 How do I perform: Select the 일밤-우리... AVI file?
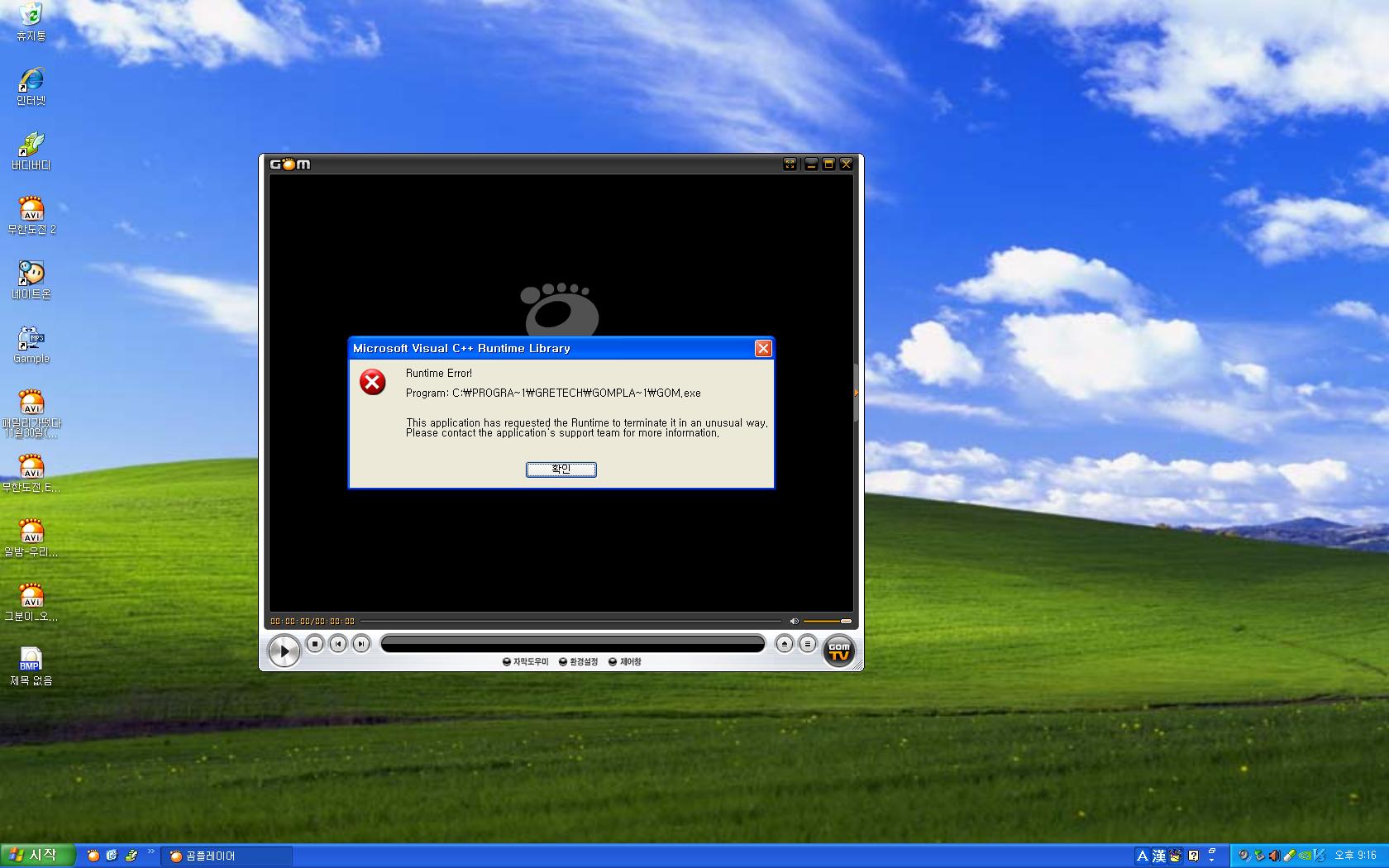31,538
